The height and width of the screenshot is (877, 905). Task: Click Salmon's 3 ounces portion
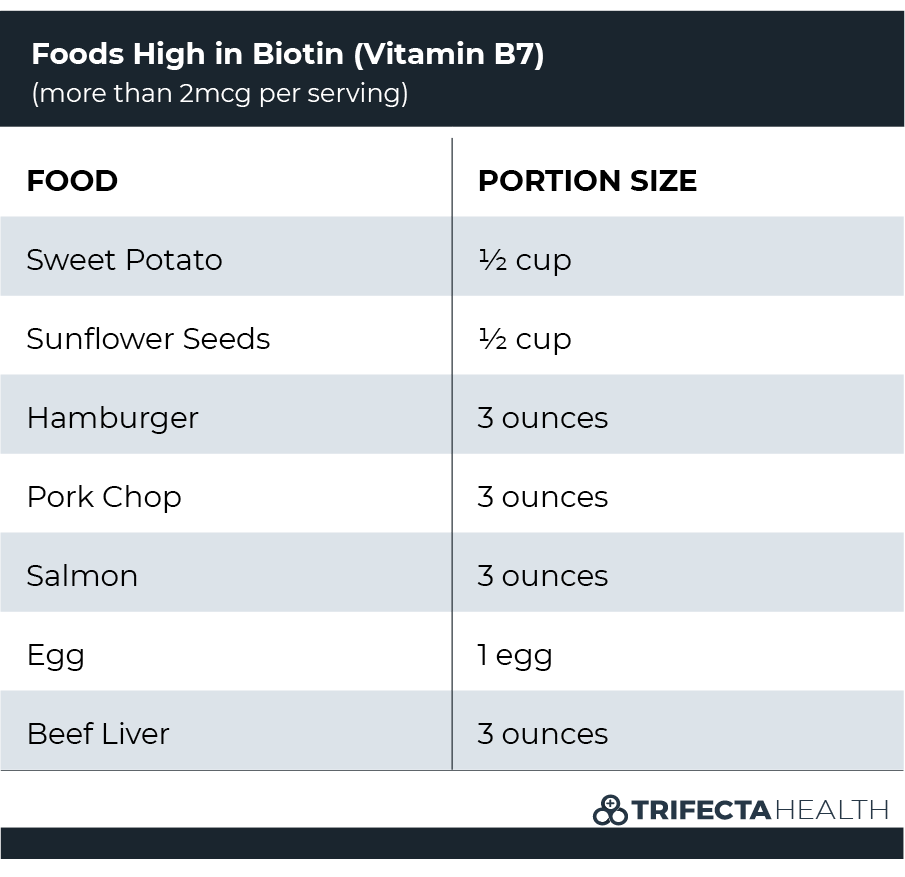tap(543, 576)
